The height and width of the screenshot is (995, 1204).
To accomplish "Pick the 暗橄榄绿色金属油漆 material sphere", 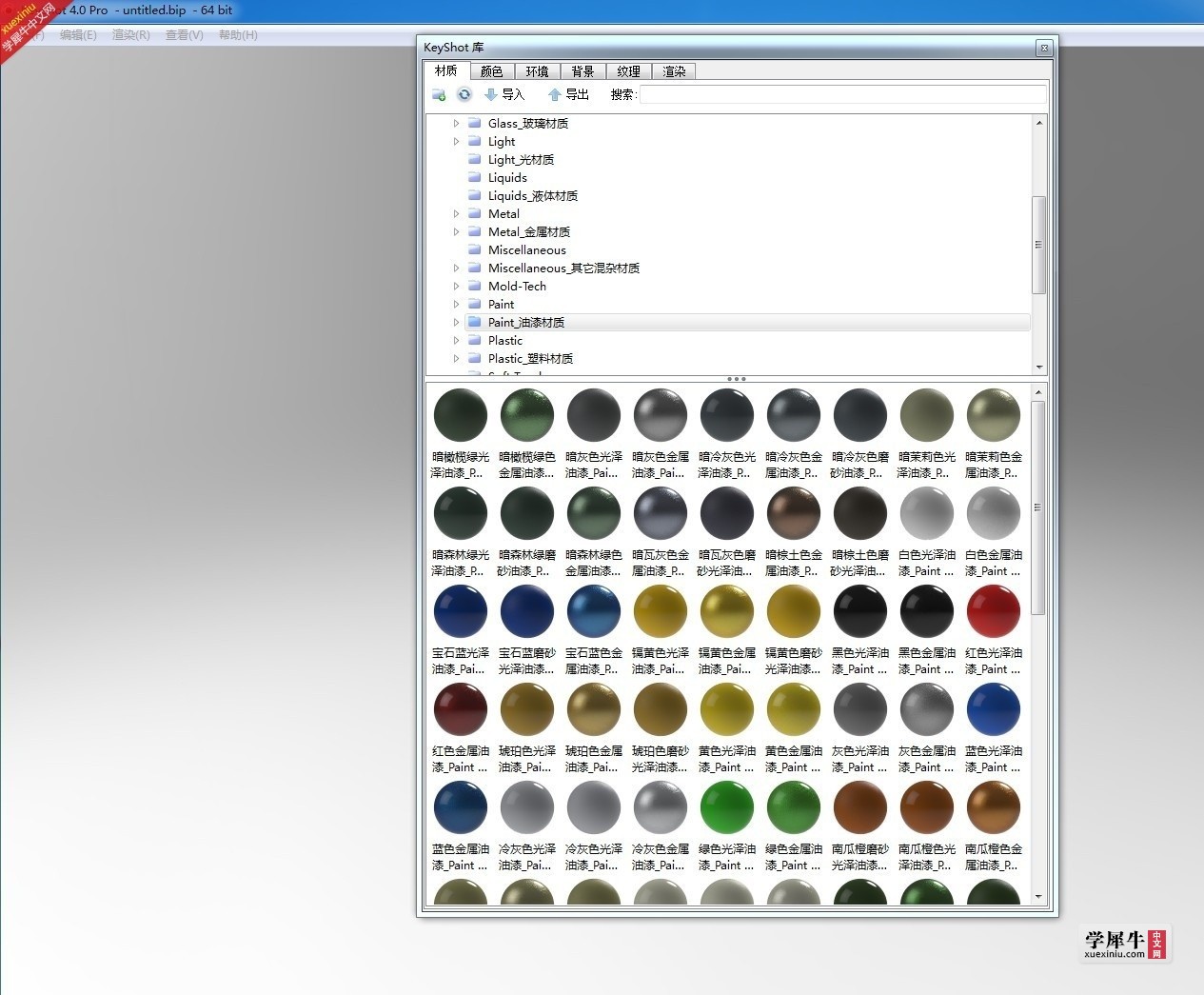I will (527, 415).
